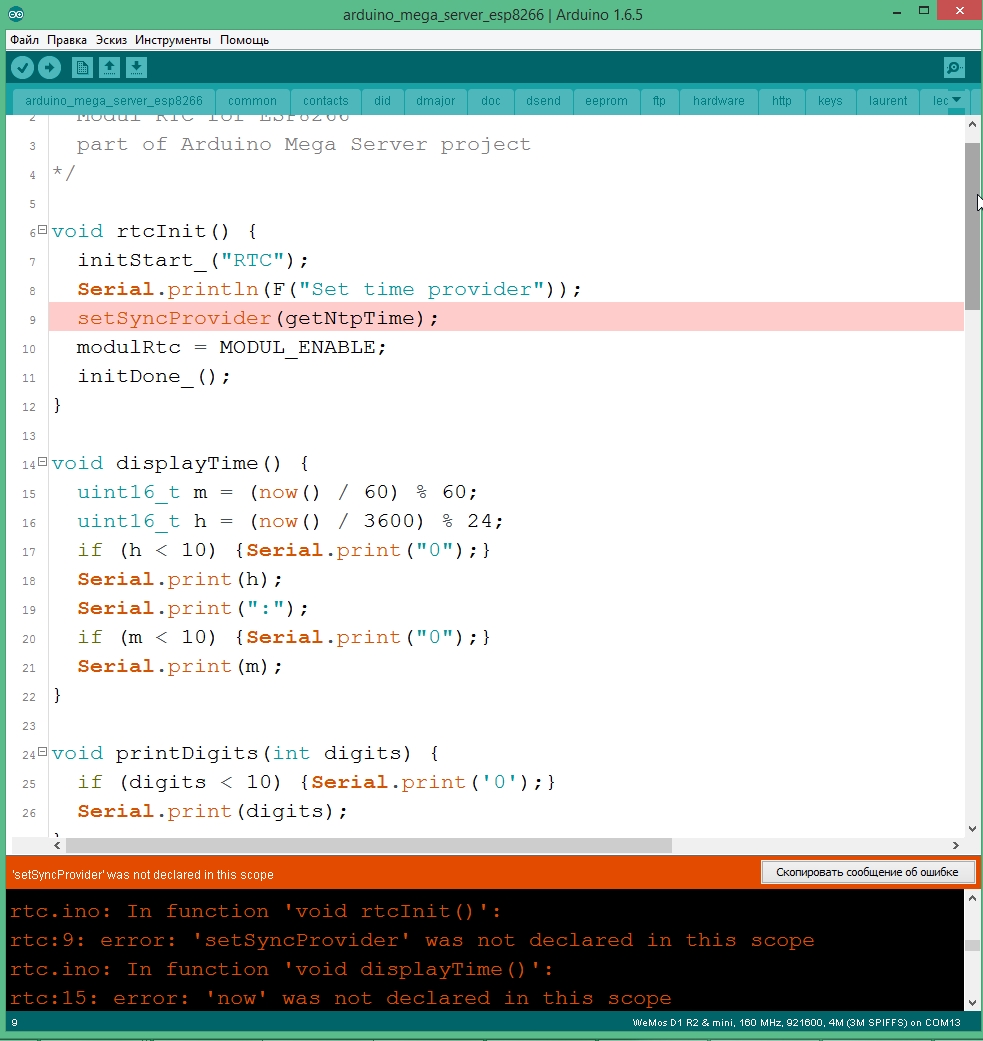The image size is (983, 1041).
Task: Click the uint16_t h = (now() / 3600) line
Action: click(290, 521)
